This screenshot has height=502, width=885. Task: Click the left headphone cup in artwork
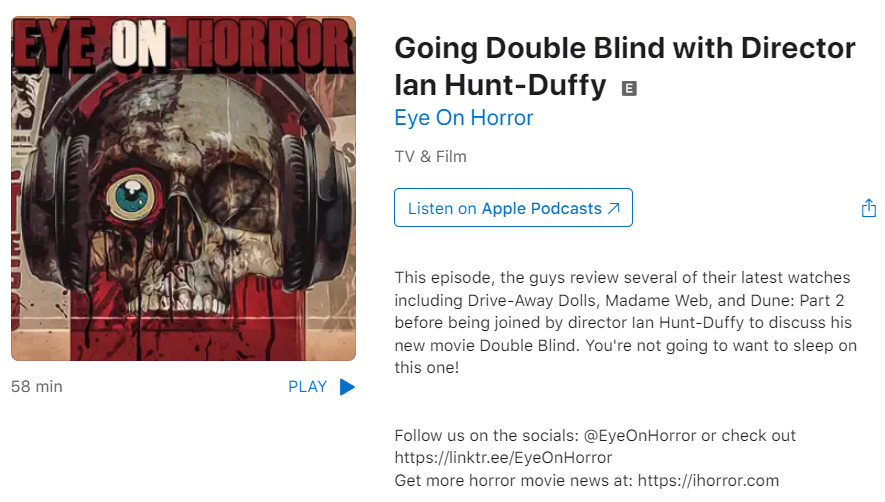click(56, 203)
